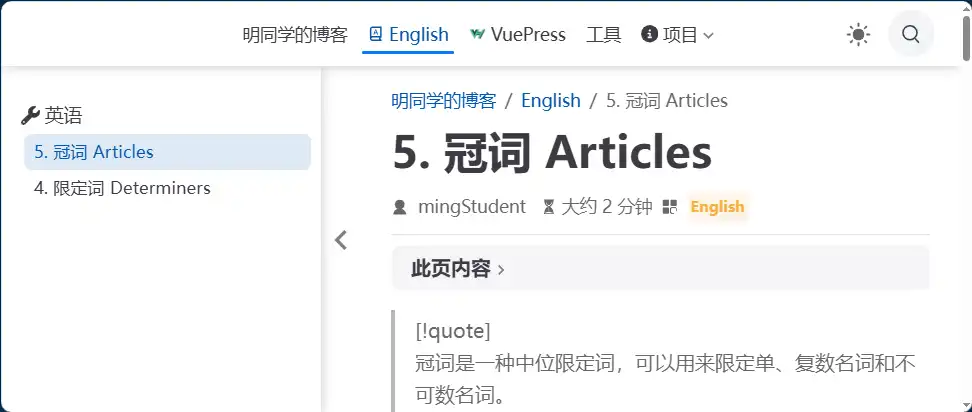Click the English book icon in navbar

click(x=376, y=35)
